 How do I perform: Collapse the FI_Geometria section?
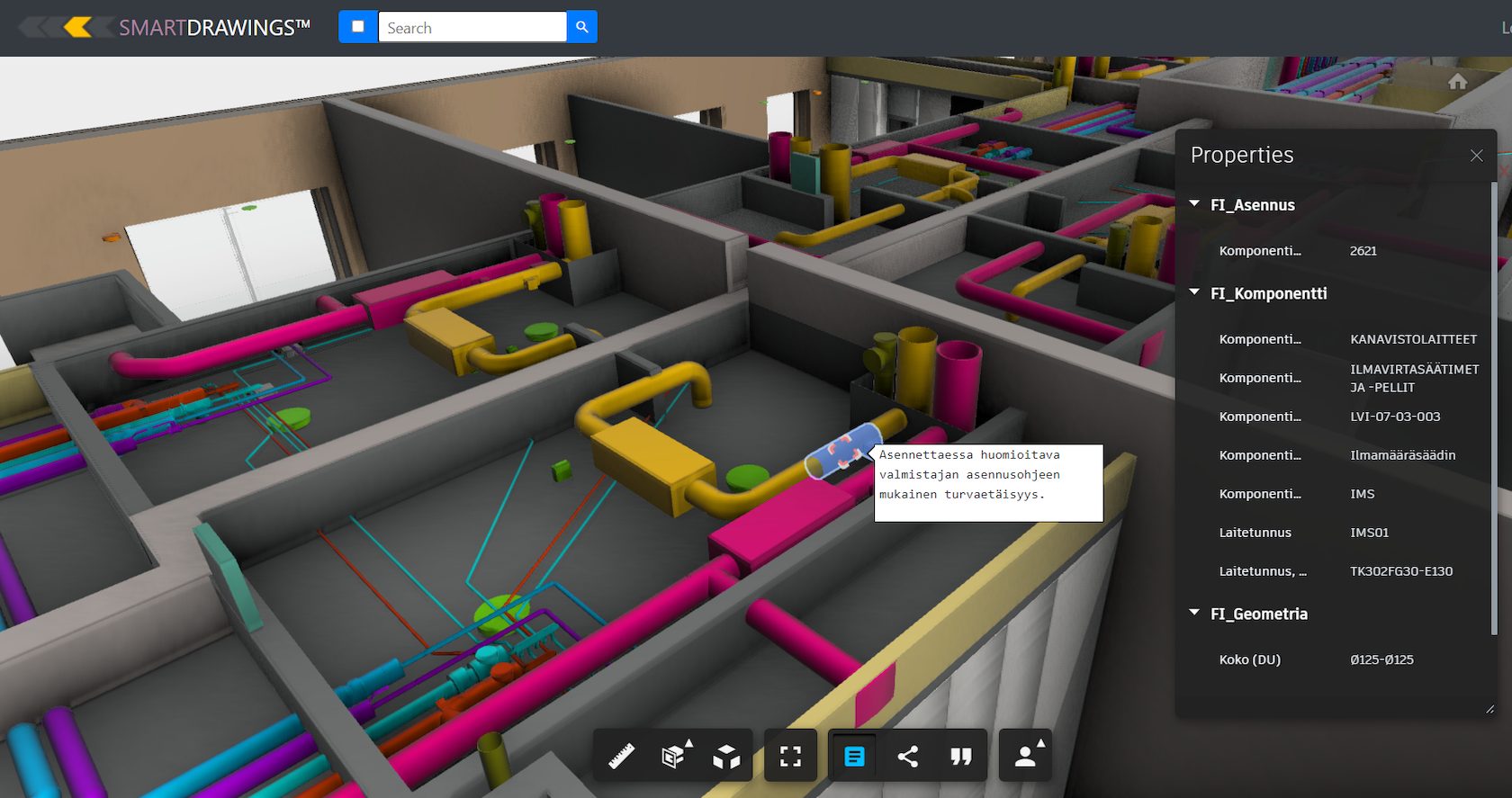(1194, 613)
